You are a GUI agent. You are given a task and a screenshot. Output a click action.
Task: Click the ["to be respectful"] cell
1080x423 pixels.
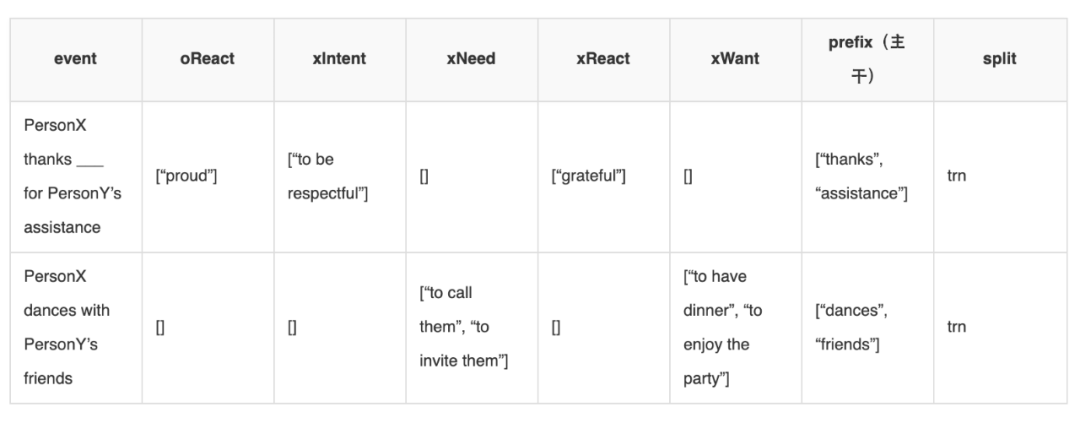(x=327, y=176)
